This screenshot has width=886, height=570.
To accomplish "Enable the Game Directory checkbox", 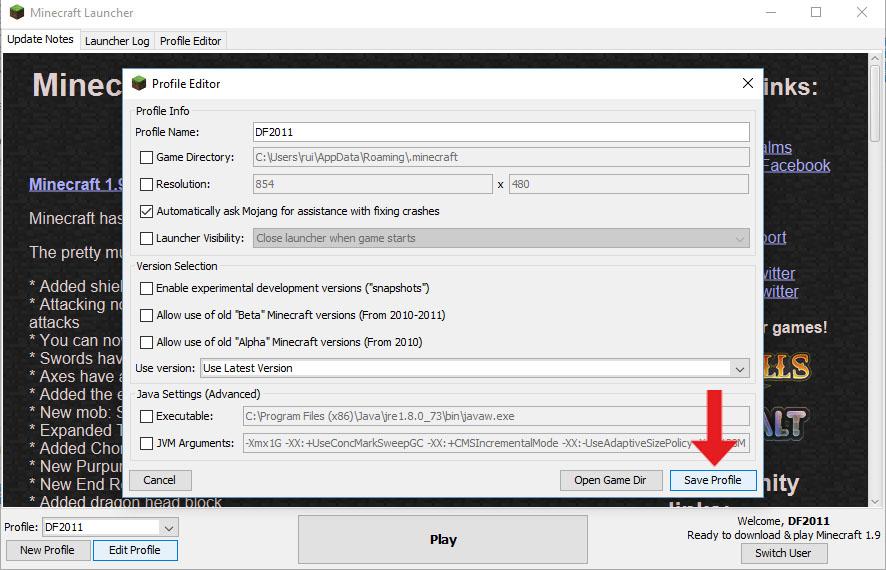I will [147, 157].
